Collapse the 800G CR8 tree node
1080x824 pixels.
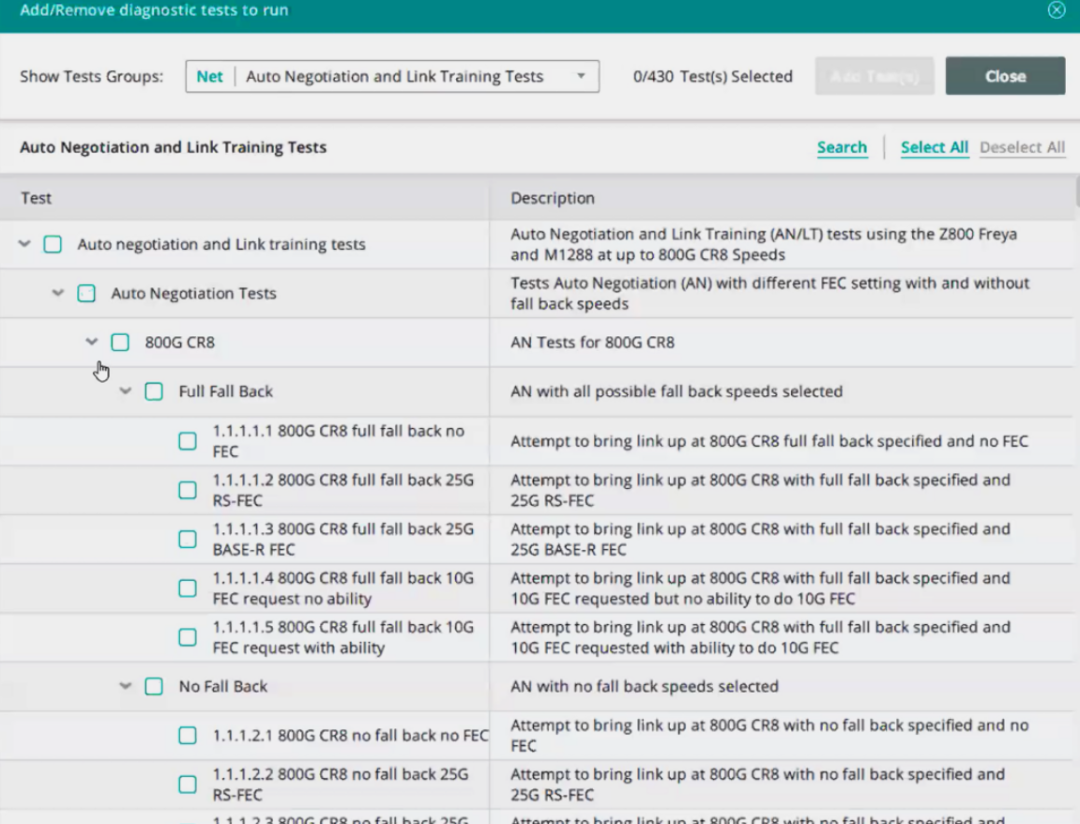point(92,342)
